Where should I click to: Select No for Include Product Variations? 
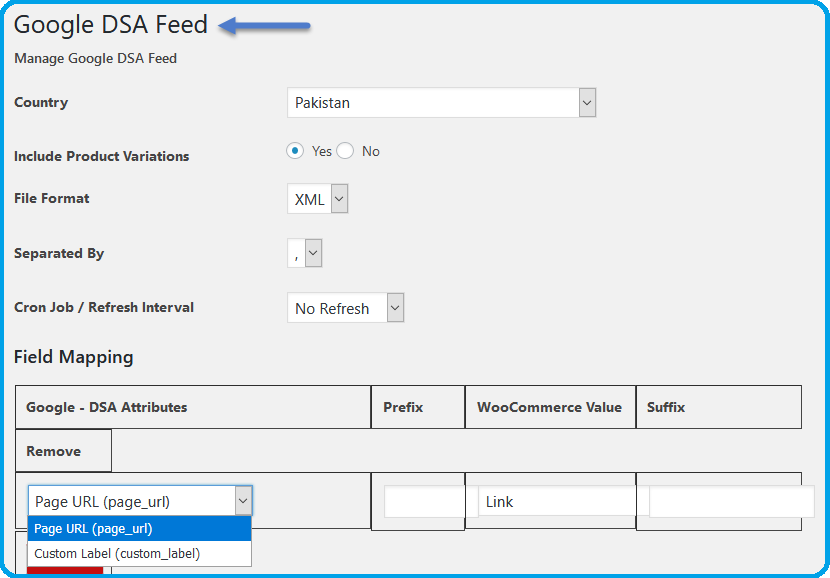[x=345, y=151]
